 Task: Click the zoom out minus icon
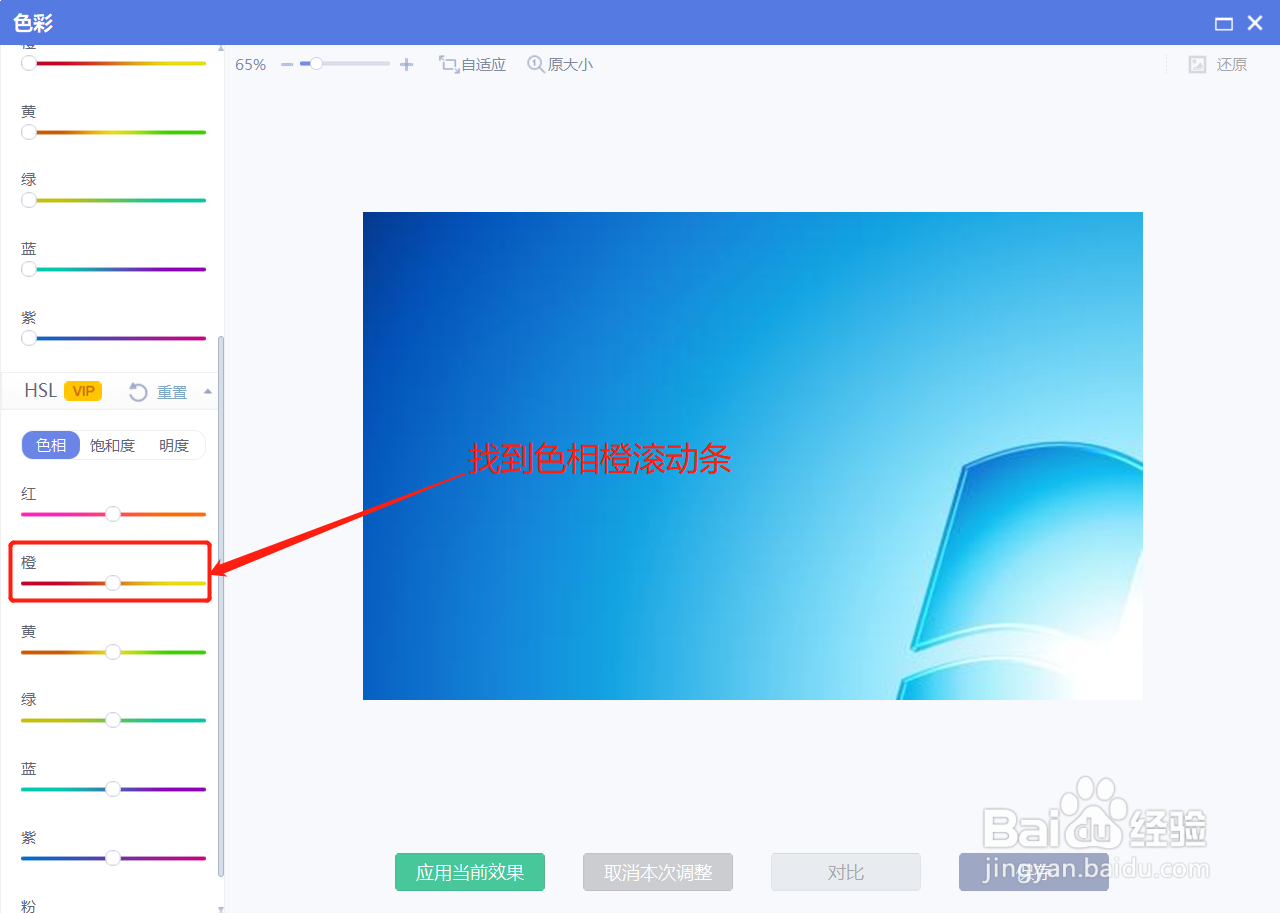tap(287, 64)
